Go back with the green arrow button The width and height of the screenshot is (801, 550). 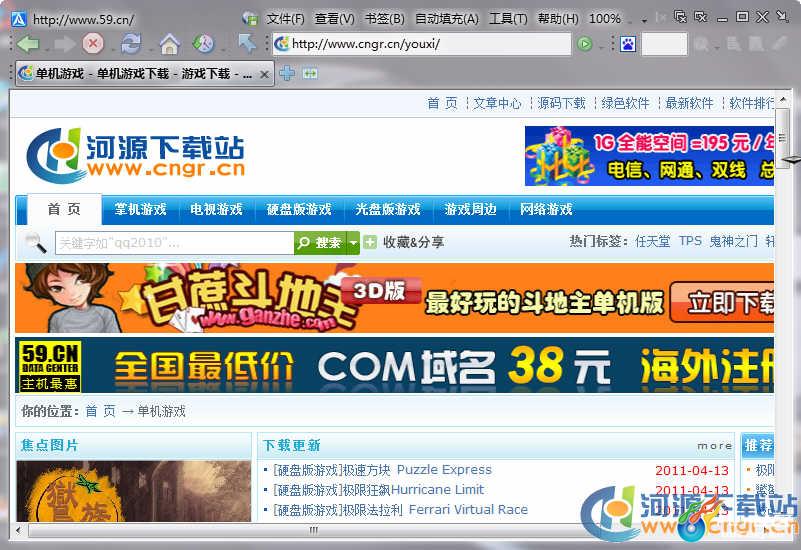click(28, 44)
